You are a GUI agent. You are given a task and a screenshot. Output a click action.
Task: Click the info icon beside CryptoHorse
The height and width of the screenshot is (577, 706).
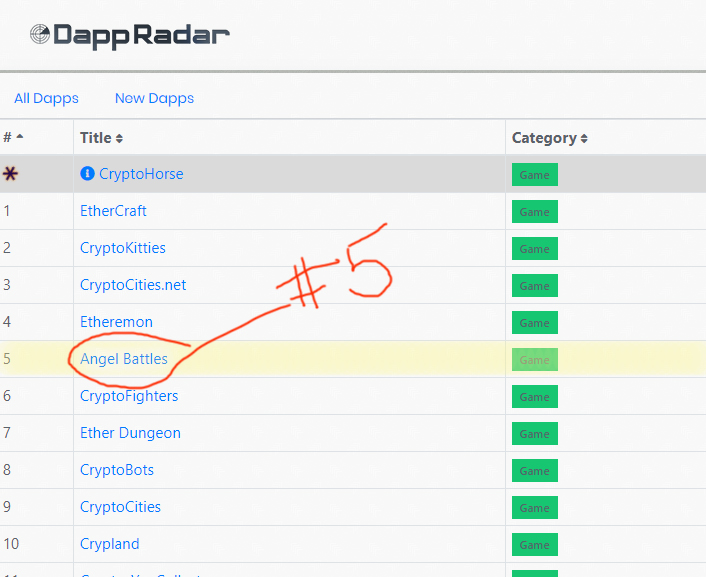pyautogui.click(x=87, y=174)
